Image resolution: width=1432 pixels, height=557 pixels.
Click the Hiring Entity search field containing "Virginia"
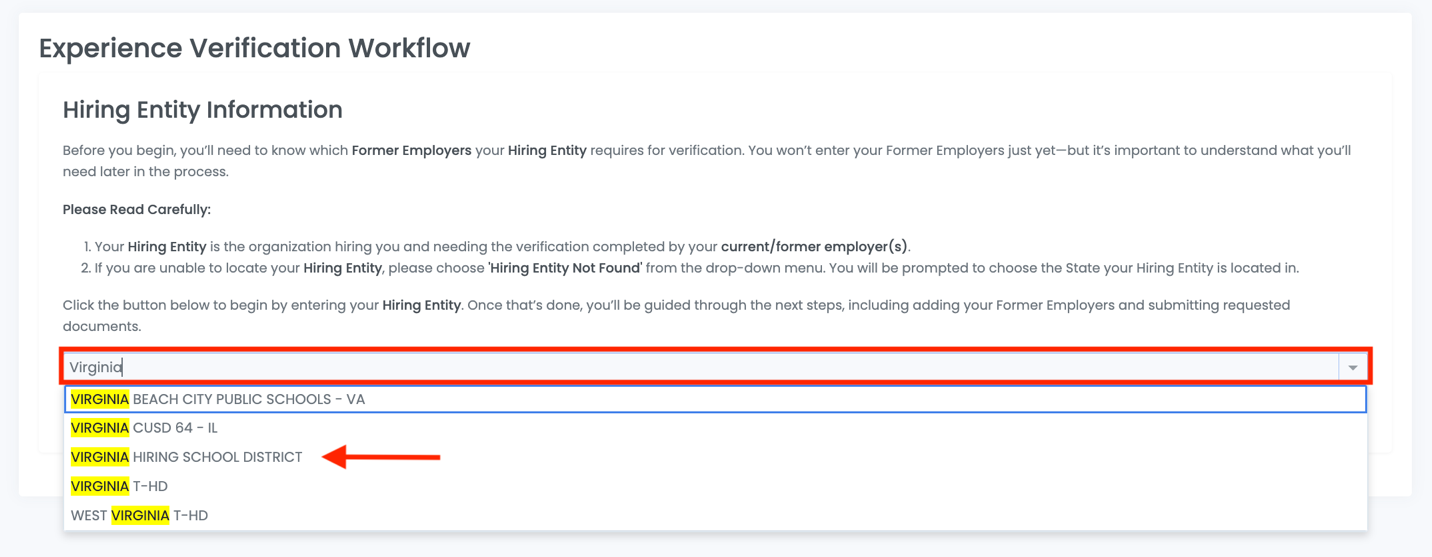pos(700,367)
